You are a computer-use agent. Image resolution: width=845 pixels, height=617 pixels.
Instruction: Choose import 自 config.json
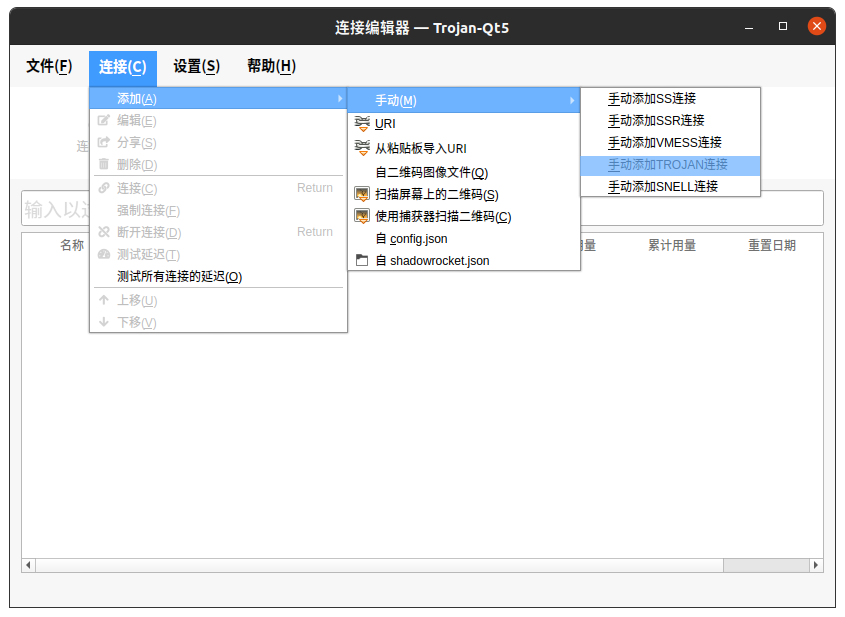click(x=464, y=239)
